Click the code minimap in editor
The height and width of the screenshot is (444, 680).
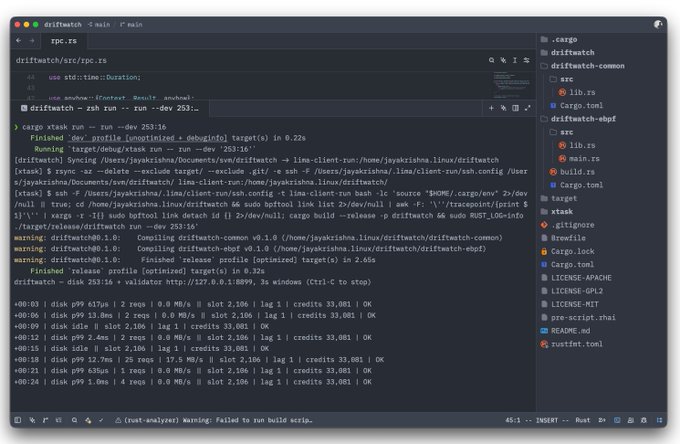coord(512,85)
